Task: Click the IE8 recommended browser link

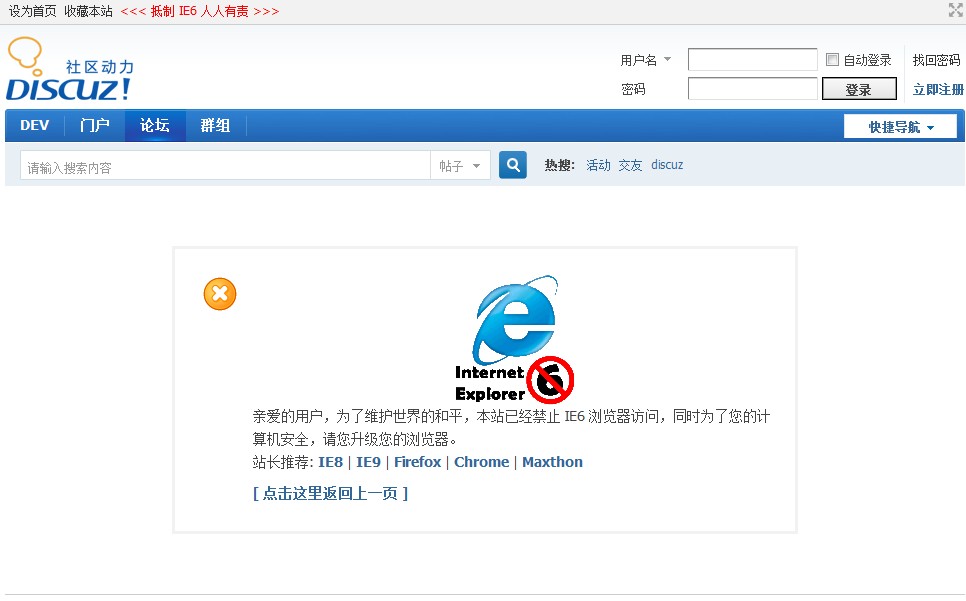Action: pos(330,462)
